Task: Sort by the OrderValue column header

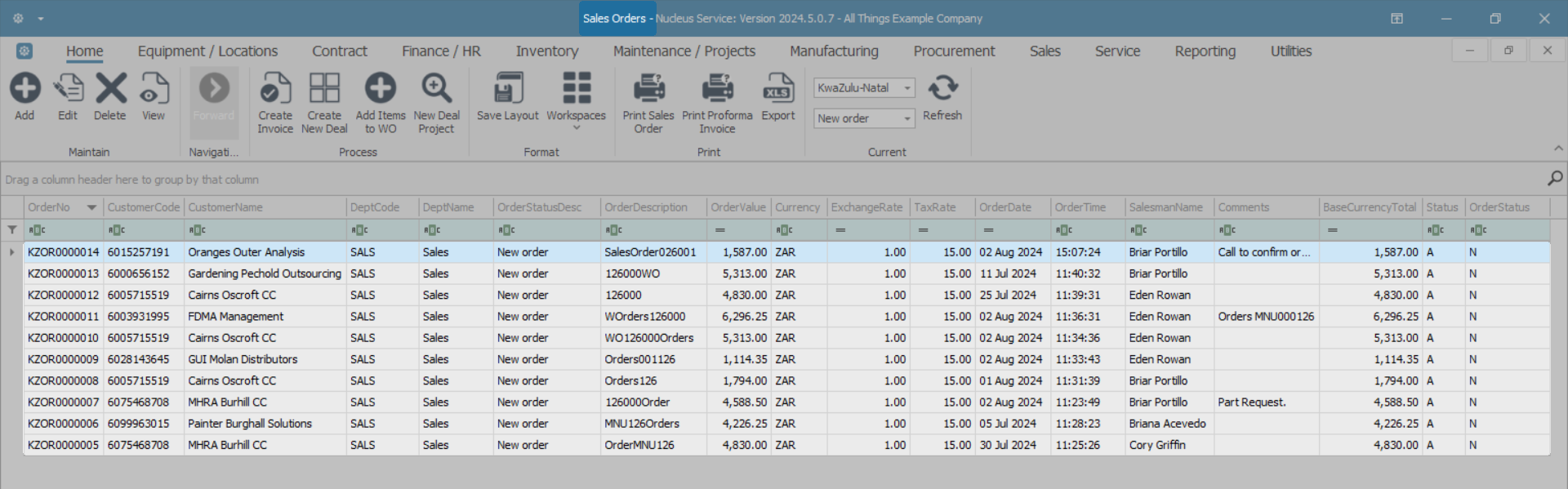Action: pos(737,207)
